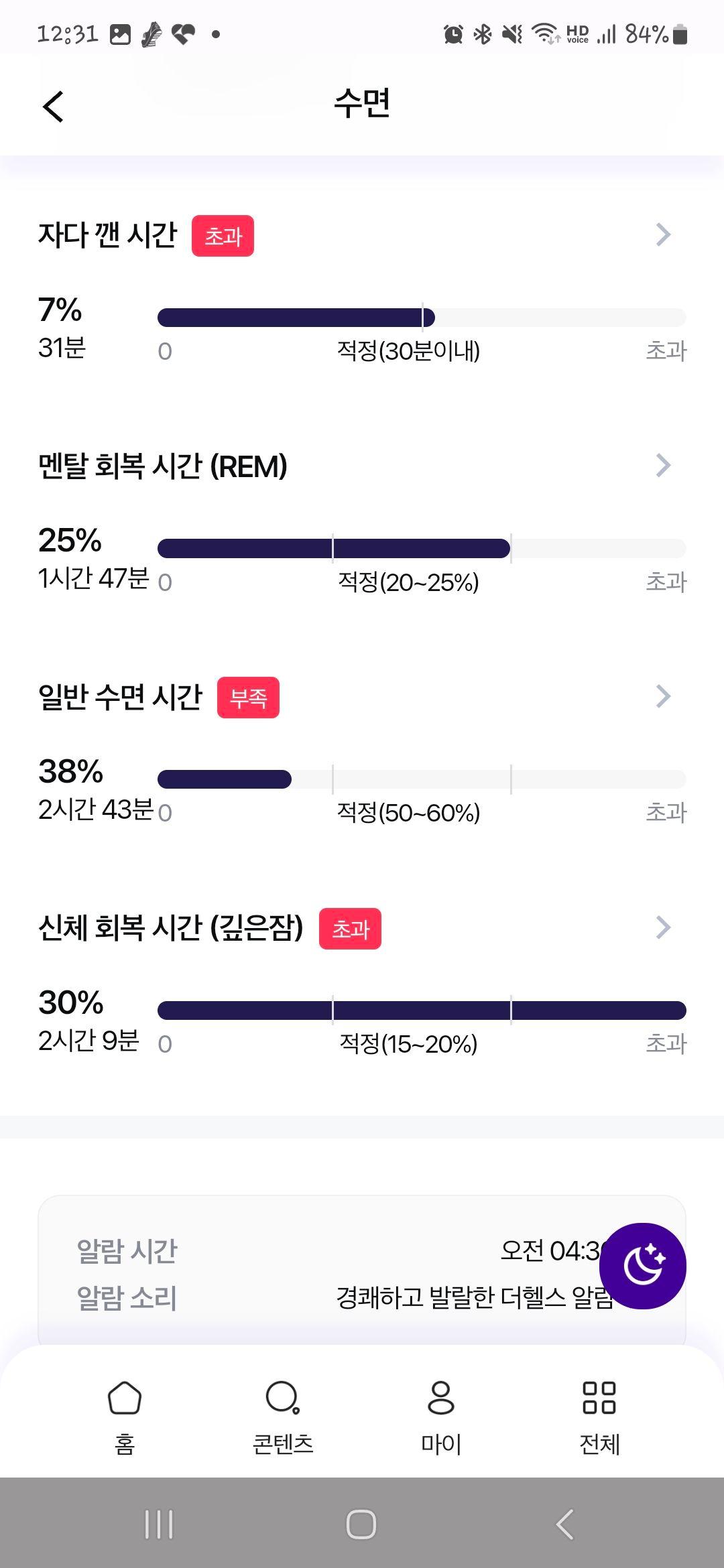Open the 홈 home tab icon
The height and width of the screenshot is (1568, 724).
(x=125, y=1398)
